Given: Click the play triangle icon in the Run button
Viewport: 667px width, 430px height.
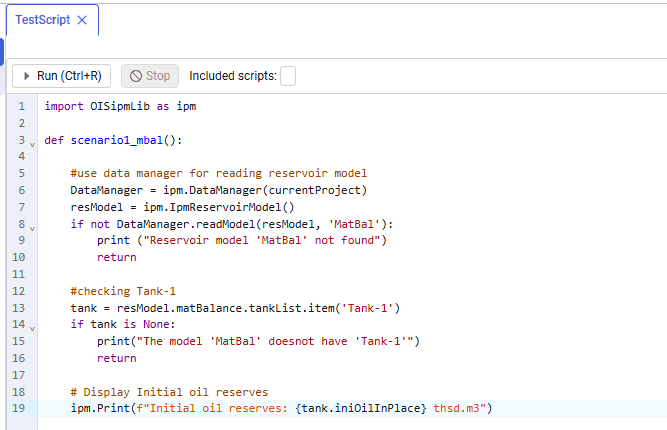Looking at the screenshot, I should coord(27,76).
